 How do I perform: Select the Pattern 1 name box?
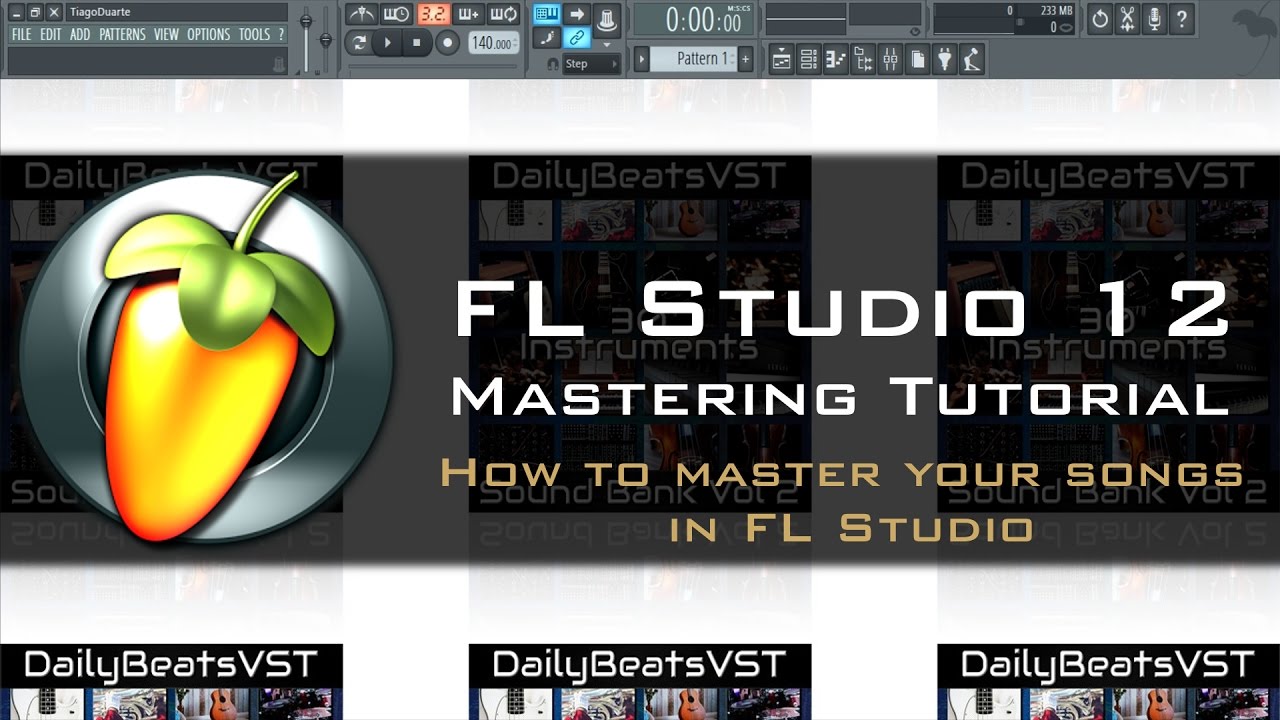(693, 59)
